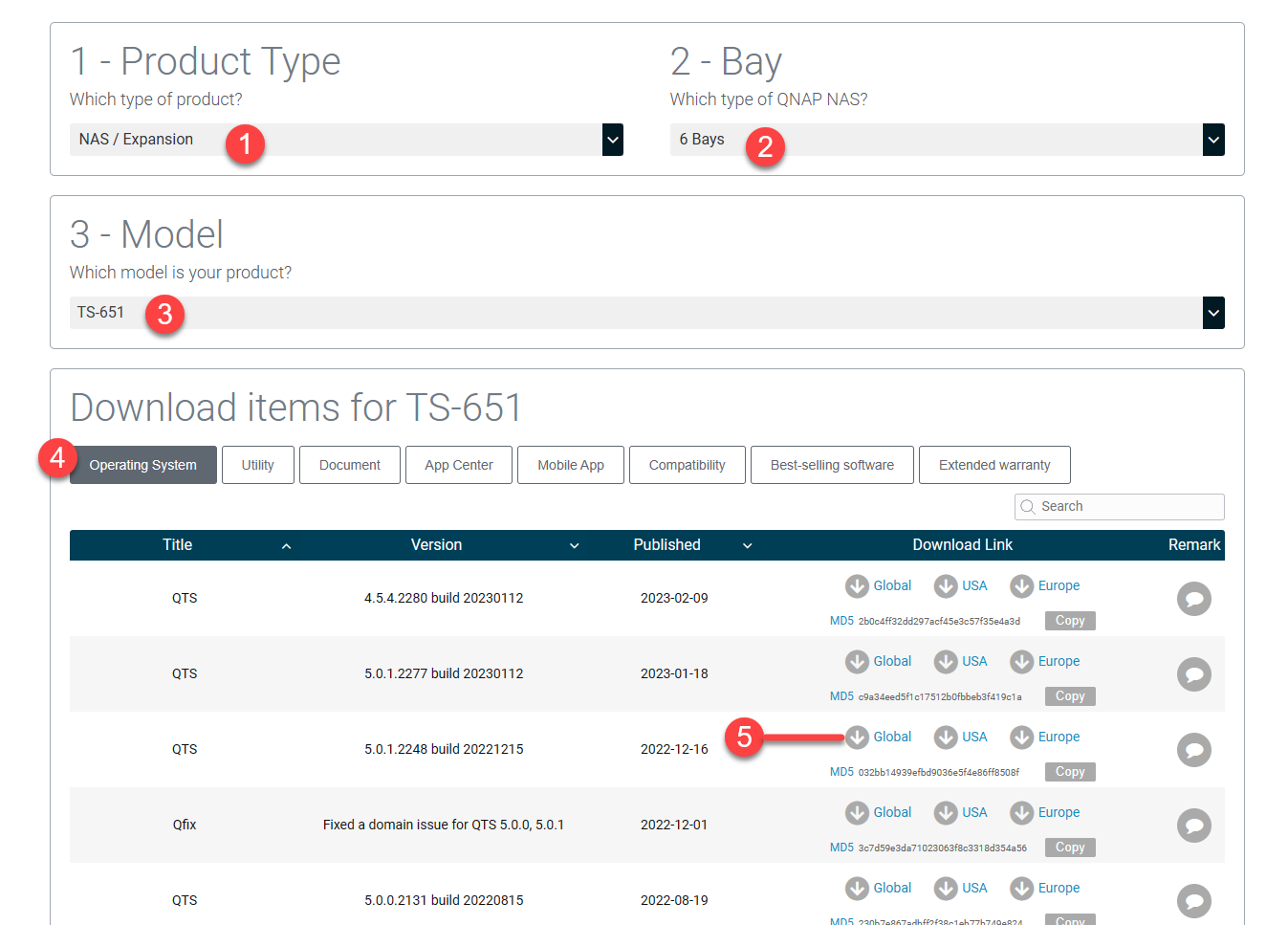Download USA icon for QTS 5.0.0.2131
This screenshot has height=925, width=1288.
click(x=946, y=888)
